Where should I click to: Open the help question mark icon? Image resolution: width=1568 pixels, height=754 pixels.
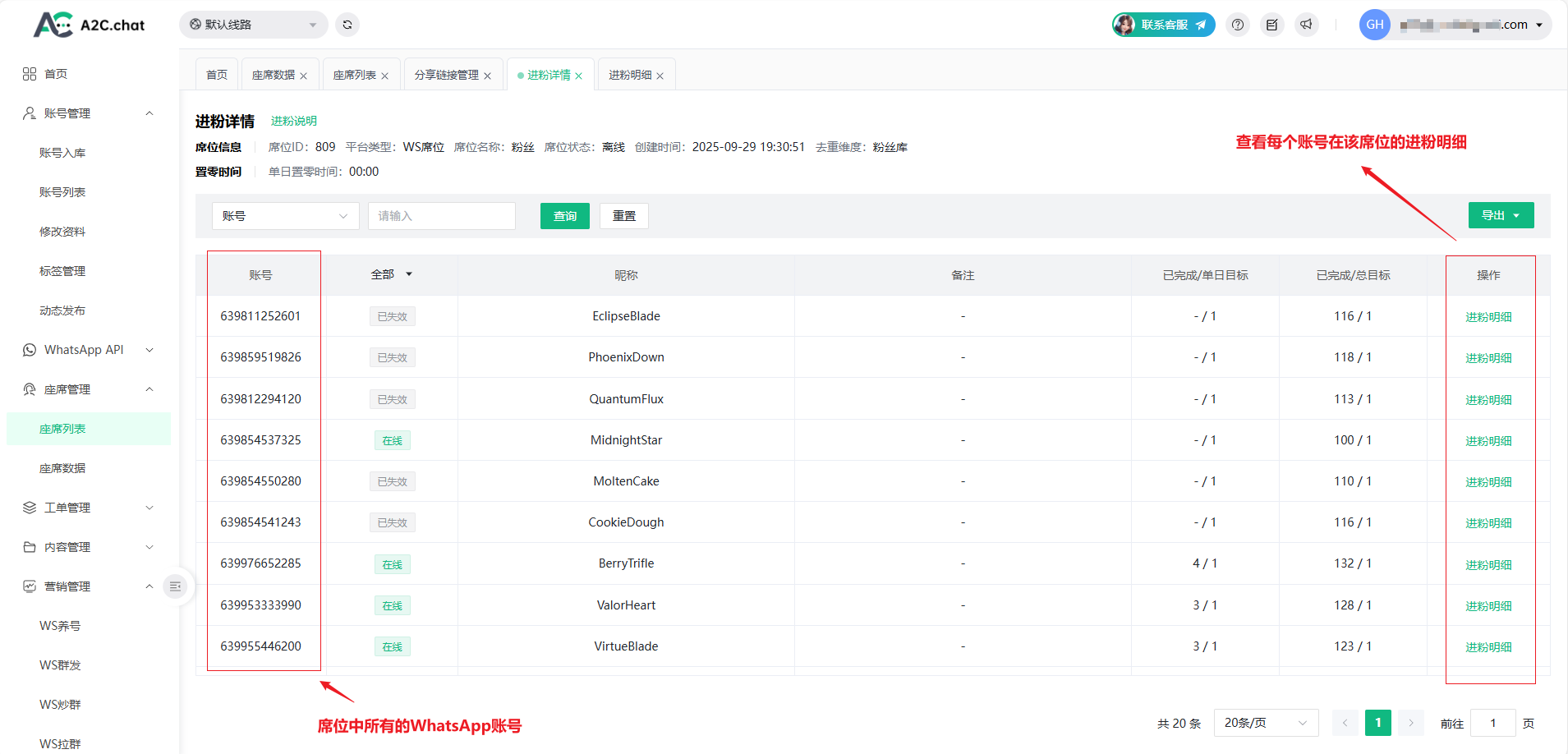click(x=1238, y=25)
